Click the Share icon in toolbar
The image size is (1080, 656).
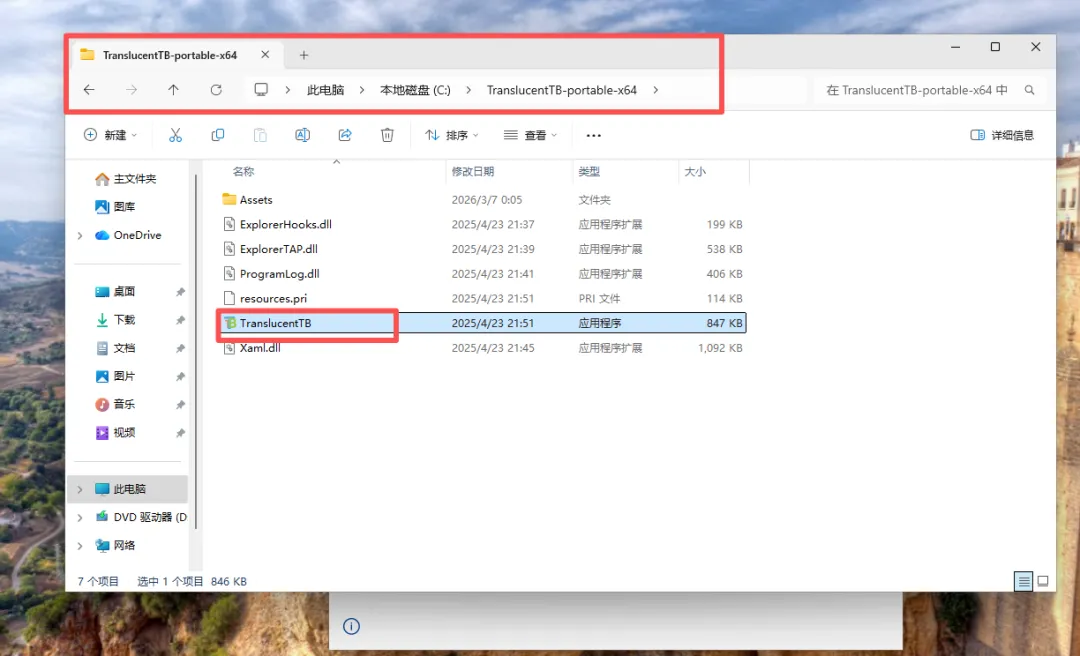click(345, 135)
